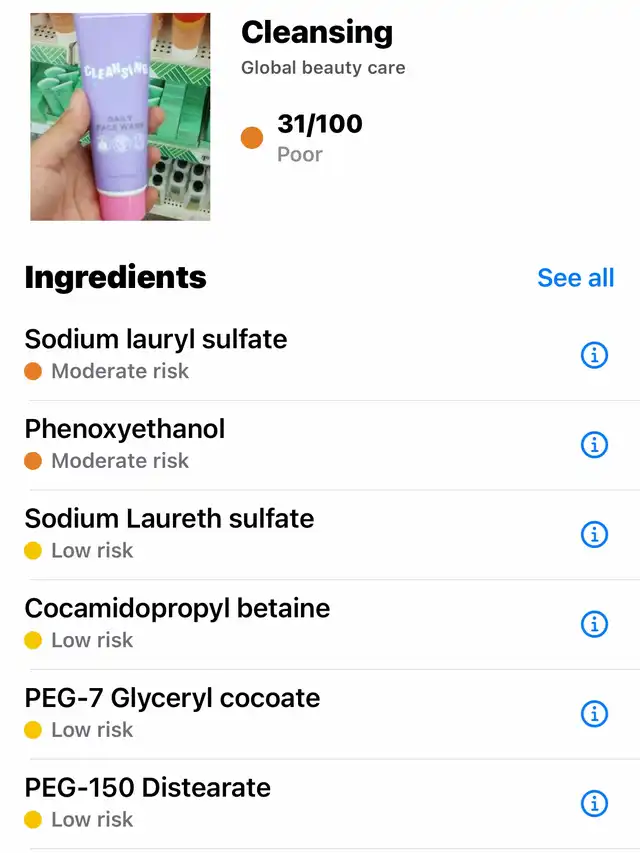Select the Sodium lauryl sulfate ingredient row

pos(320,355)
